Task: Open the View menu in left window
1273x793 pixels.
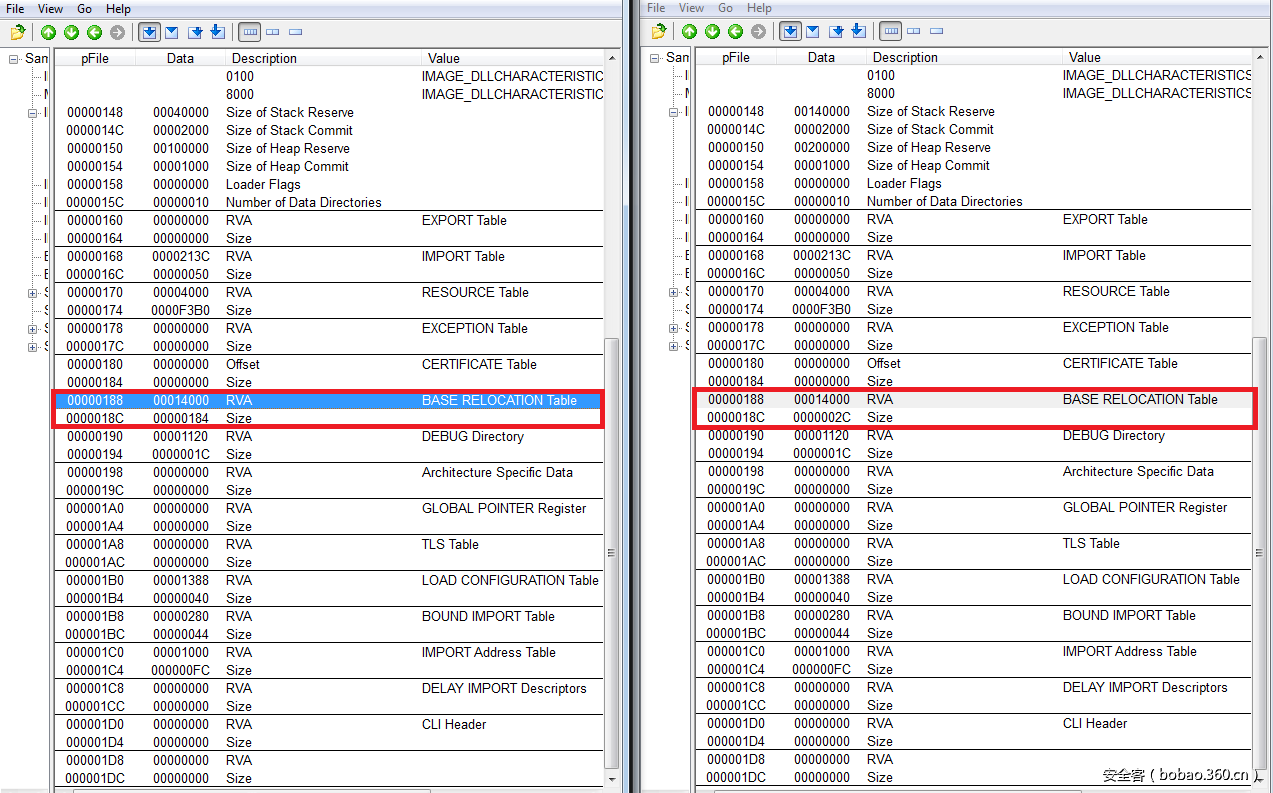Action: pyautogui.click(x=50, y=9)
